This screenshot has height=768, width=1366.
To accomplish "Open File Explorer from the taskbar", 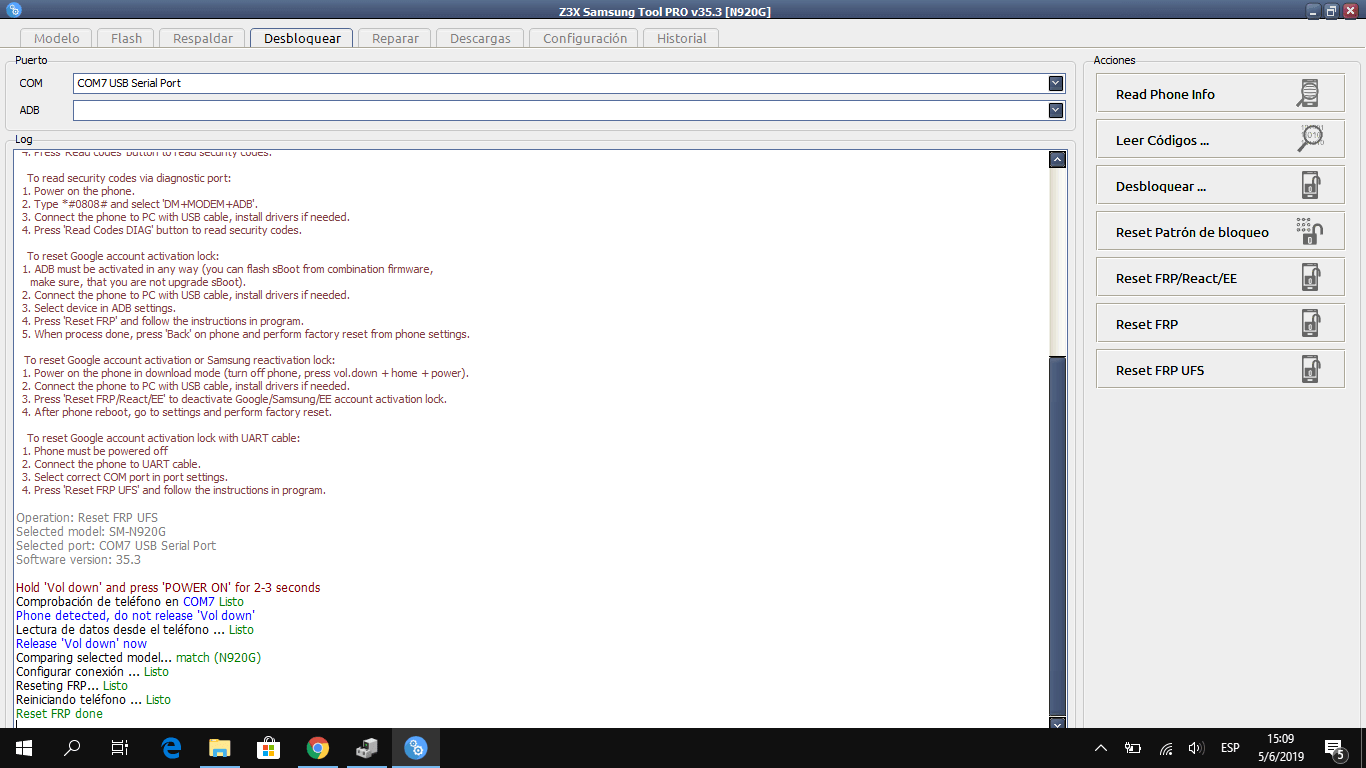I will [x=220, y=748].
